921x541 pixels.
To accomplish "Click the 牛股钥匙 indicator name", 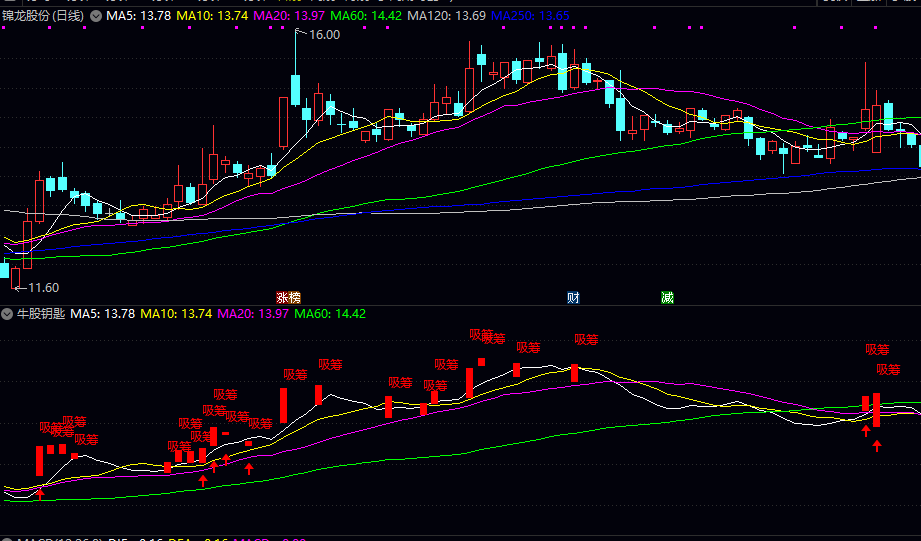I will 41,314.
